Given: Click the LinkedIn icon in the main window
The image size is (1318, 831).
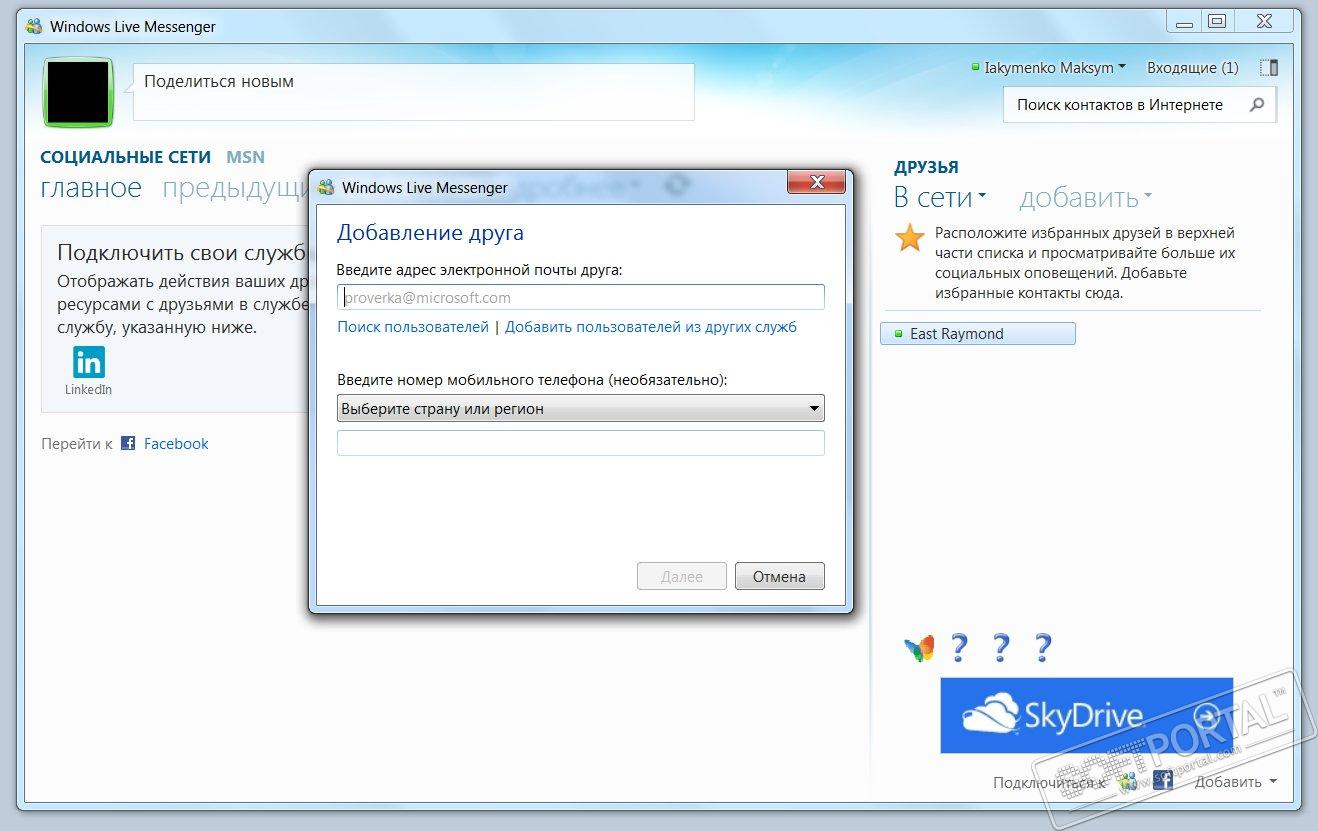Looking at the screenshot, I should (89, 361).
